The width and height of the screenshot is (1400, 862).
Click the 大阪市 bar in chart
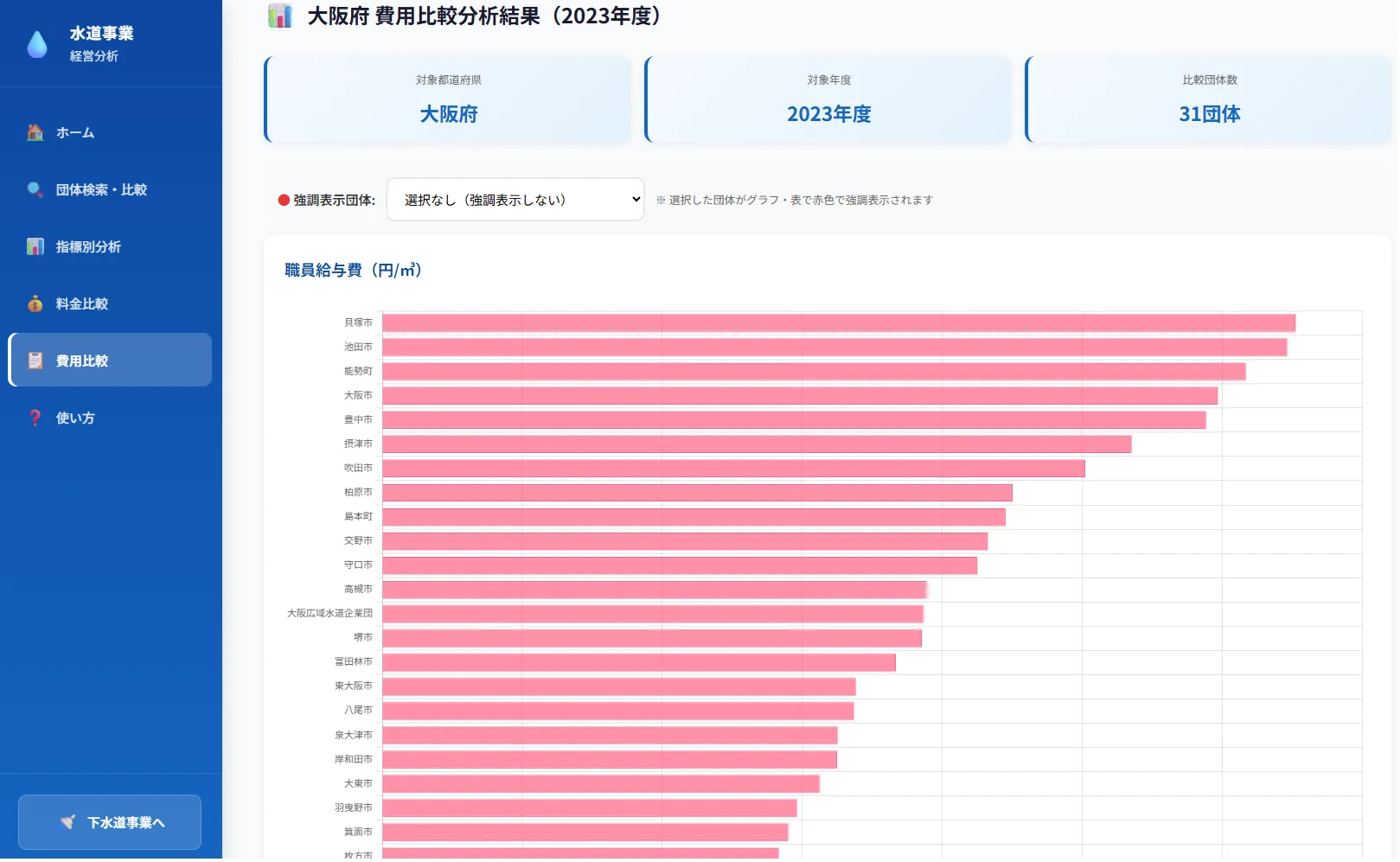(x=800, y=395)
